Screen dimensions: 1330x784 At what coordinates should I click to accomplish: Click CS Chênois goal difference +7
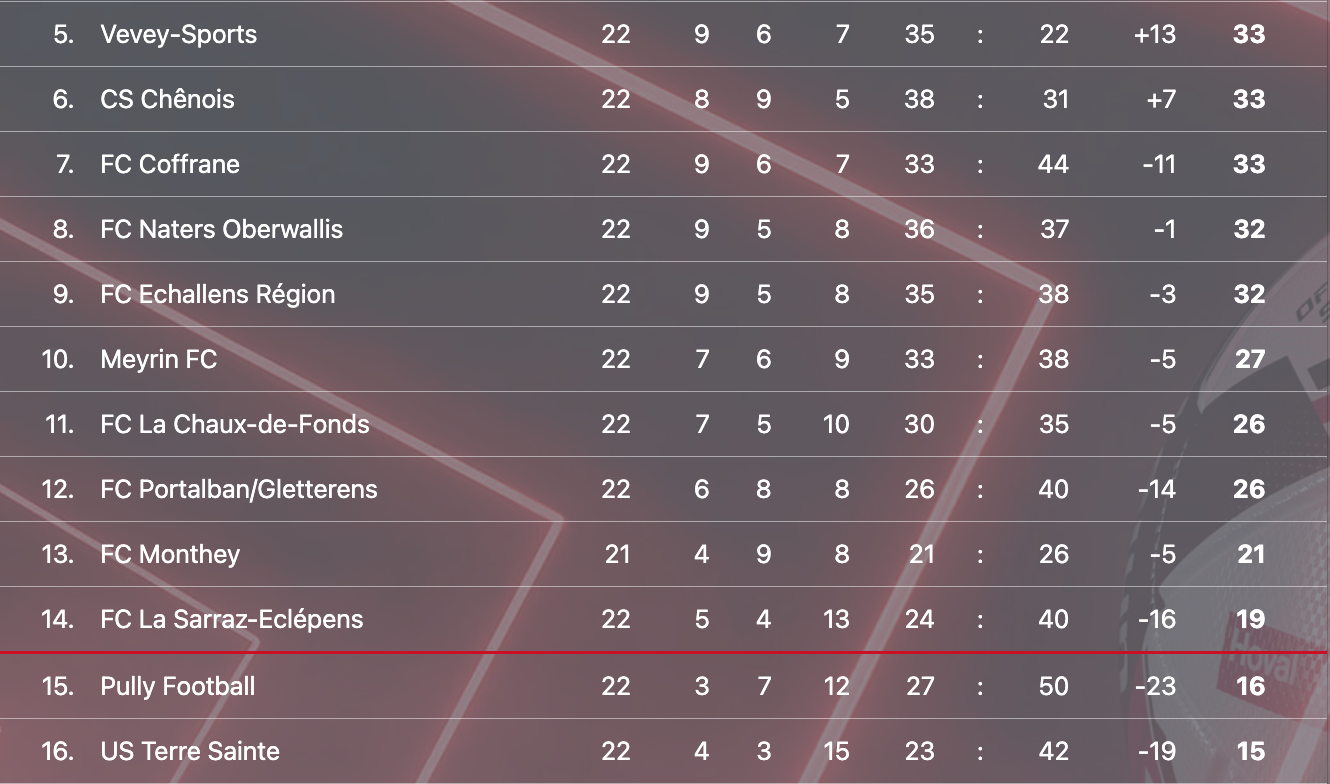(1161, 99)
